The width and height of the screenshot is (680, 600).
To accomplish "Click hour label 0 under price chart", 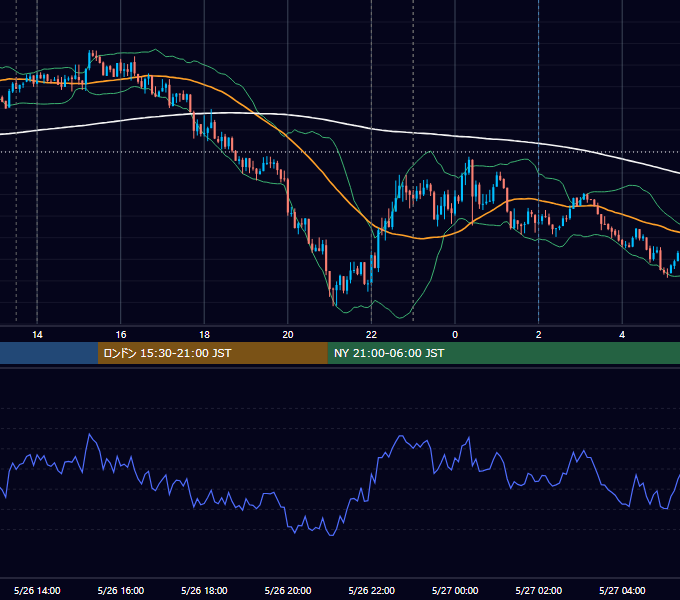I will point(455,335).
